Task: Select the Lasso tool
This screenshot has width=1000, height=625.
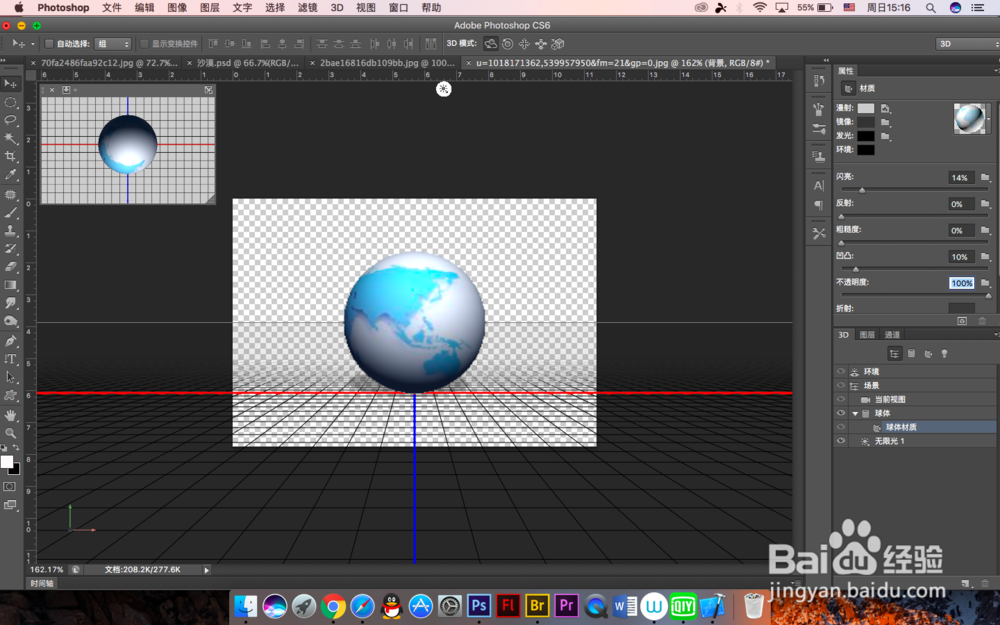Action: [x=10, y=120]
